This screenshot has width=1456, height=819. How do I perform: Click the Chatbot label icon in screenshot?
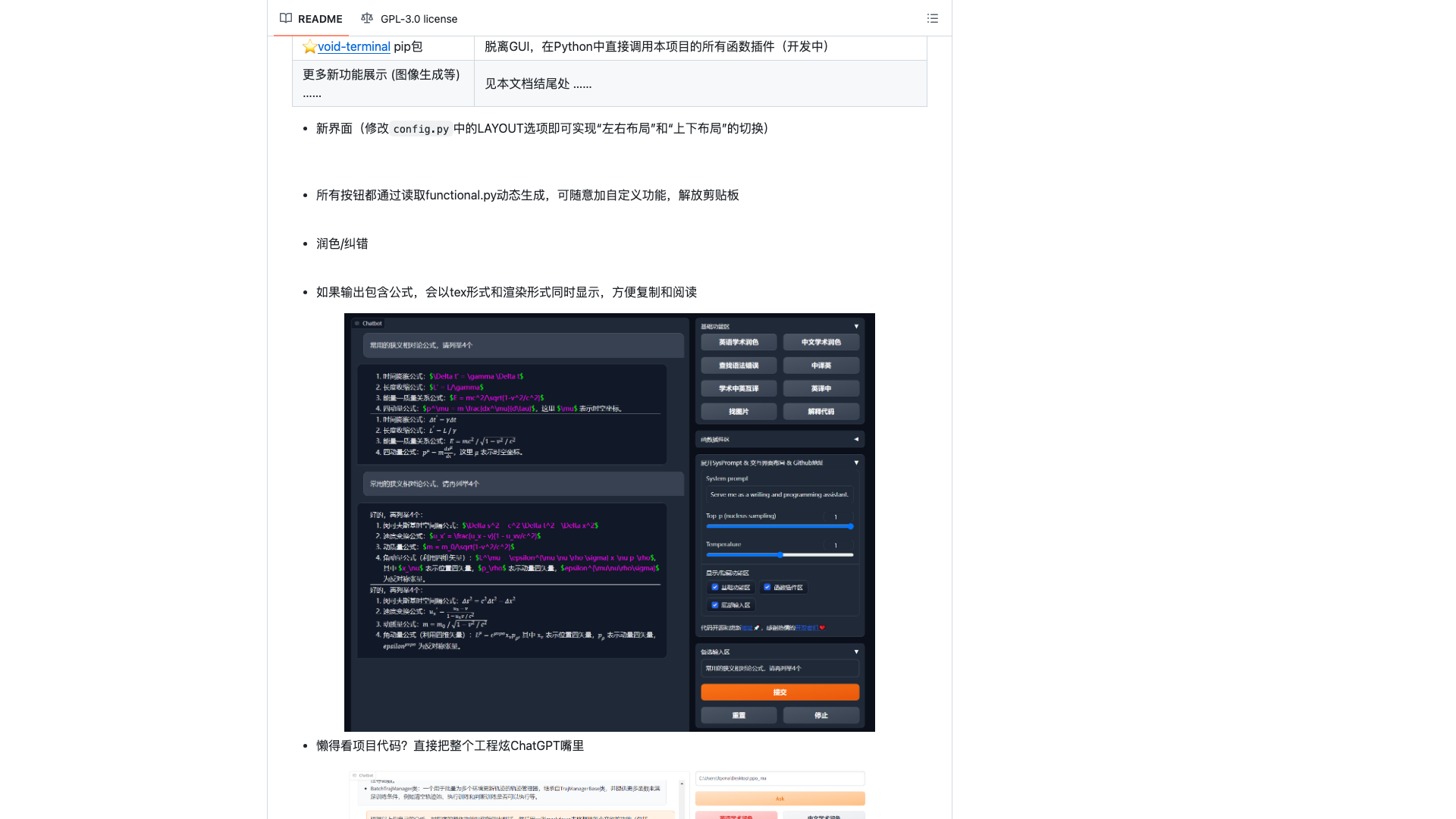[x=357, y=324]
